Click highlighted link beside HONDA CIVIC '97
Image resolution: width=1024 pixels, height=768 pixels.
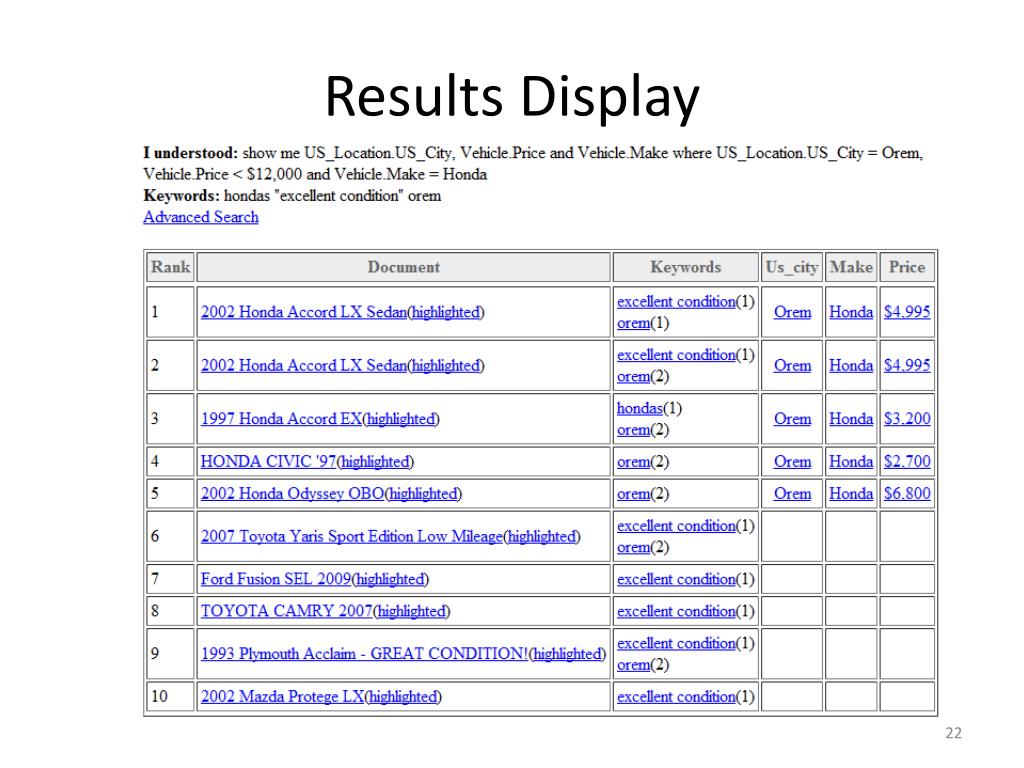point(376,462)
